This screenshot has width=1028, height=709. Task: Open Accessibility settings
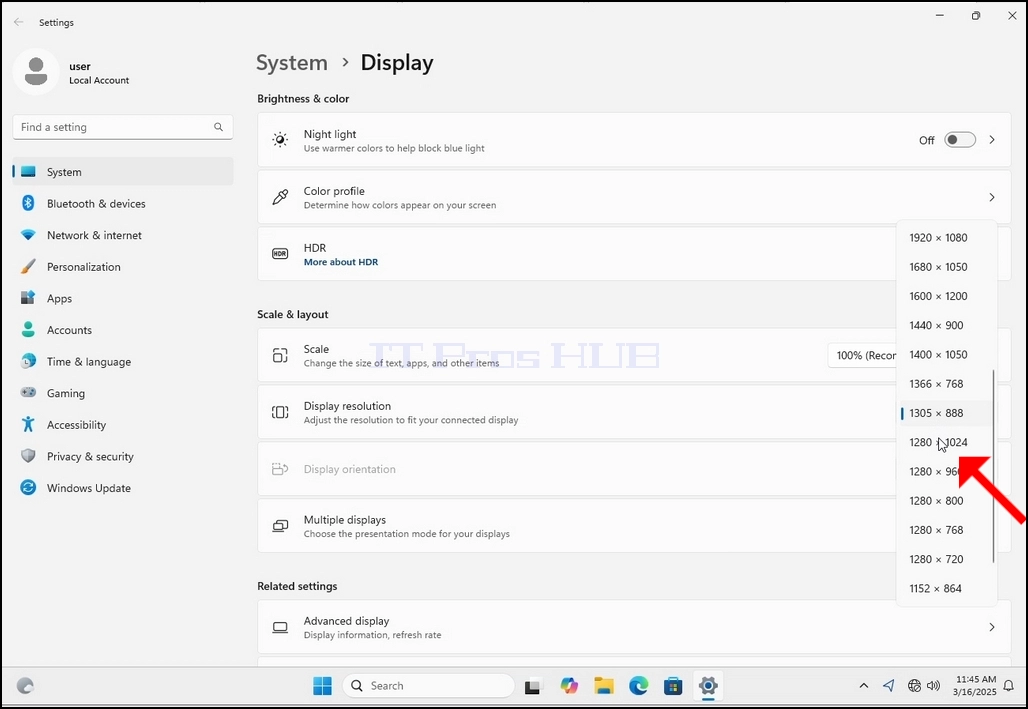123,425
